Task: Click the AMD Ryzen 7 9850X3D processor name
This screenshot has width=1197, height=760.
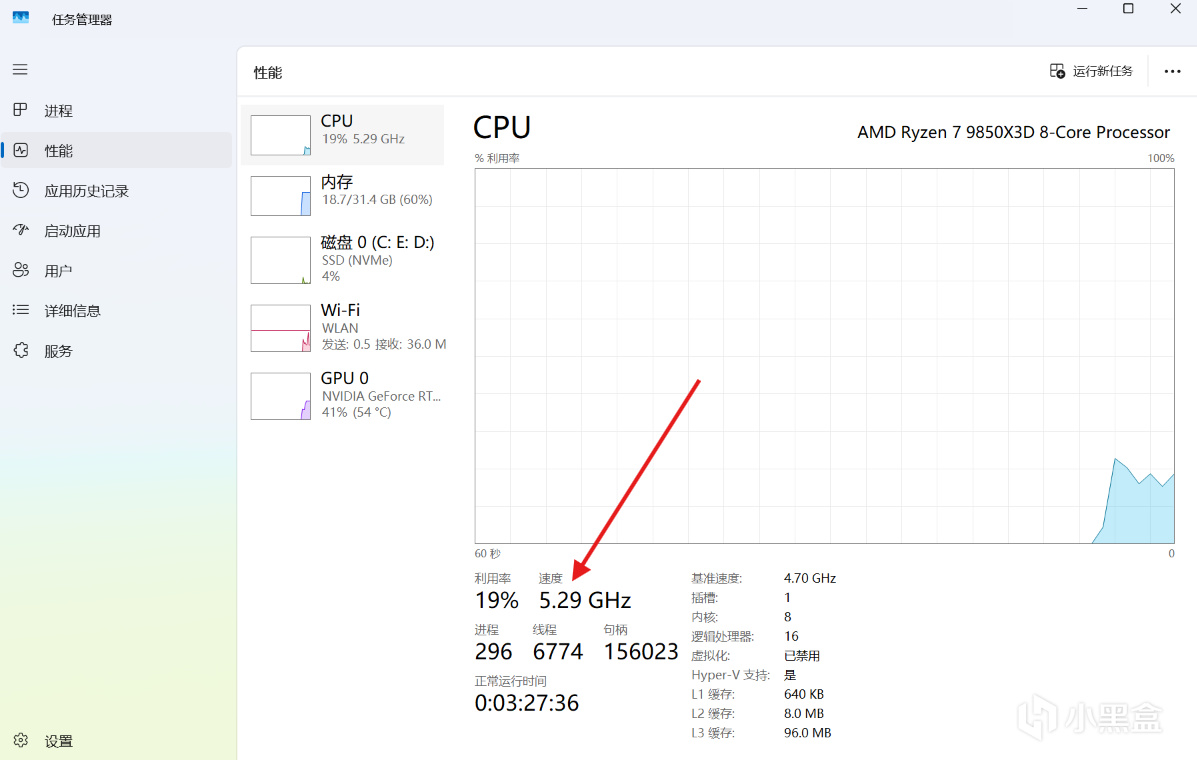Action: pyautogui.click(x=1013, y=132)
